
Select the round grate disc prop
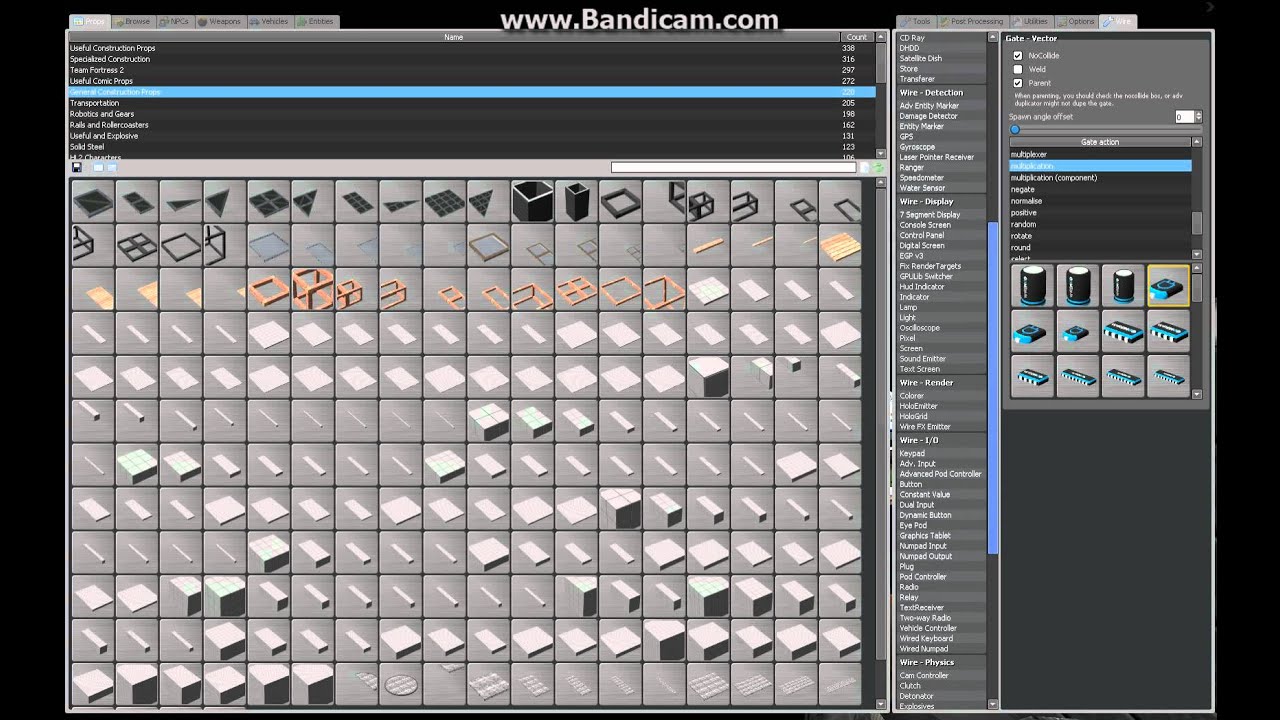[x=400, y=685]
